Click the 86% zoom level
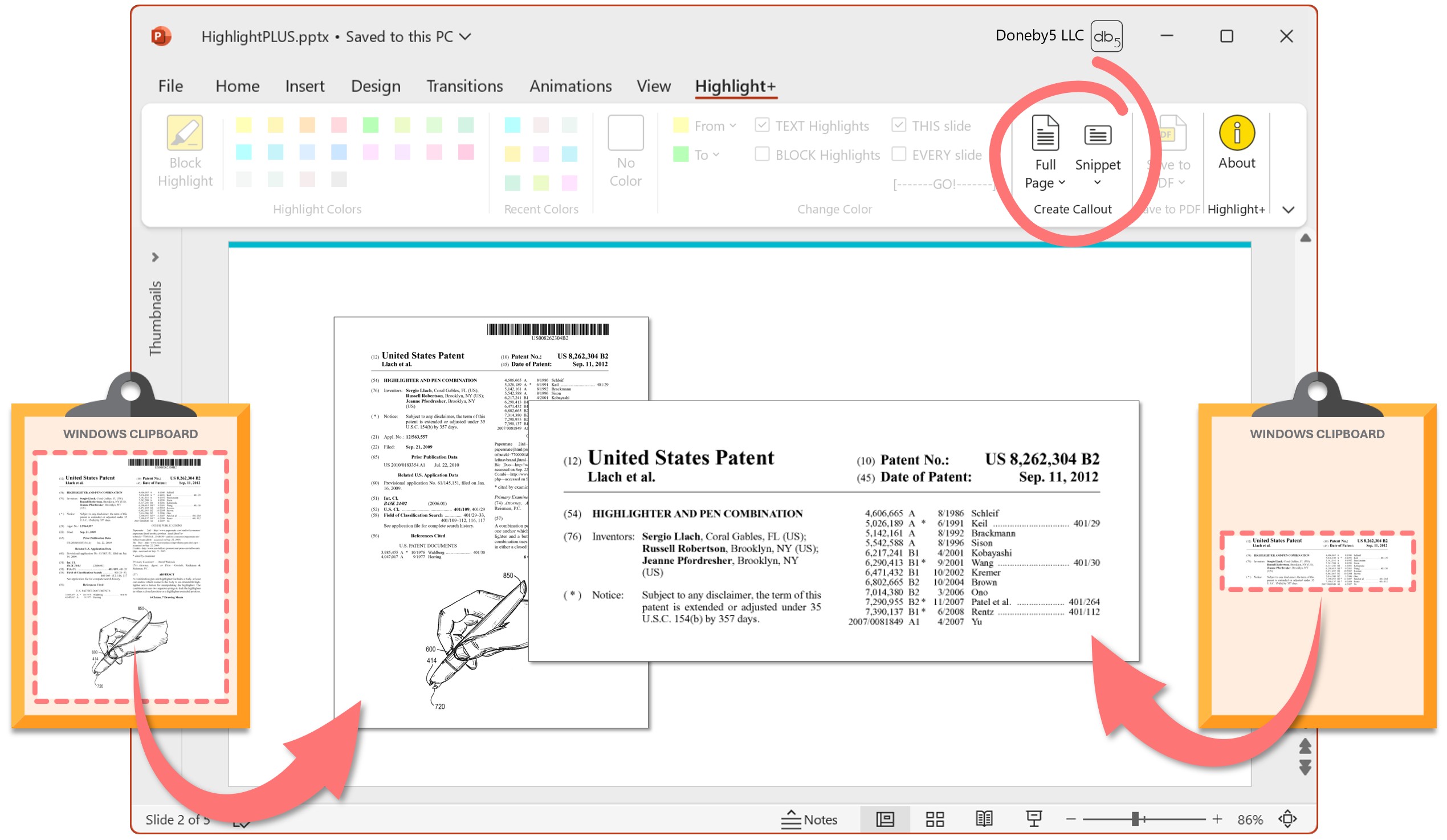The height and width of the screenshot is (840, 1447). (x=1250, y=820)
